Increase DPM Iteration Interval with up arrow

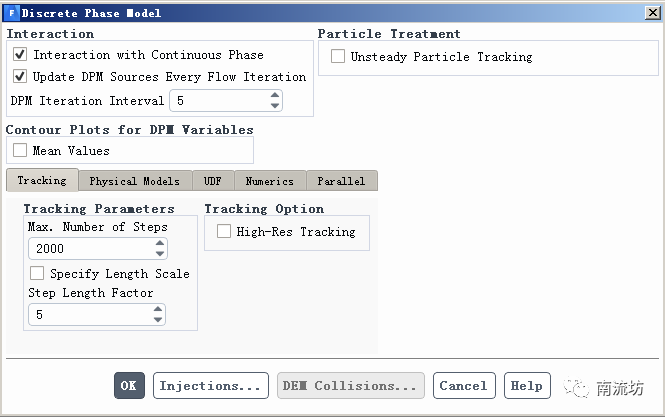coord(275,96)
